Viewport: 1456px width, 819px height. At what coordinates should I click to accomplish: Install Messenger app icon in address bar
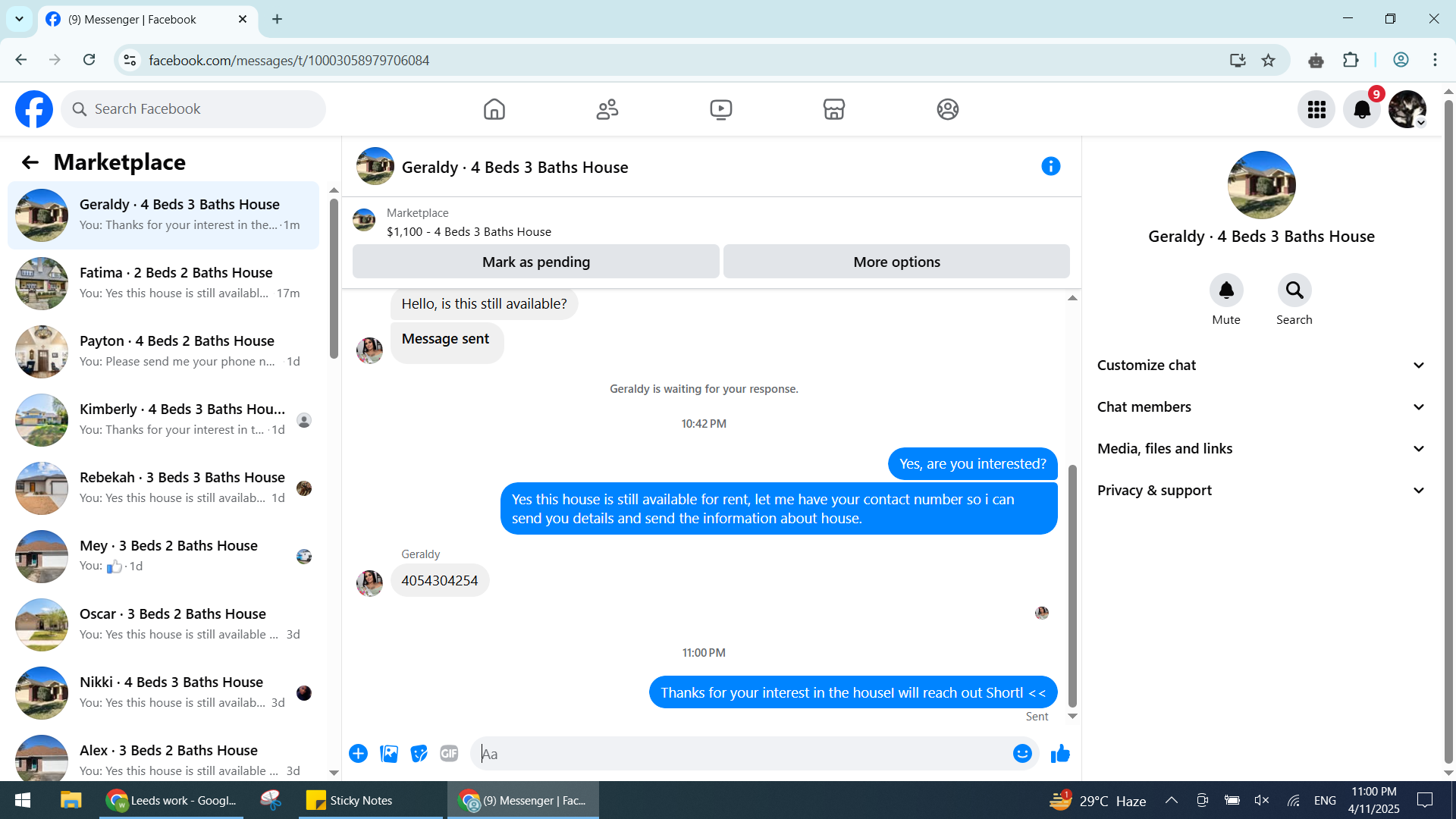[x=1238, y=61]
